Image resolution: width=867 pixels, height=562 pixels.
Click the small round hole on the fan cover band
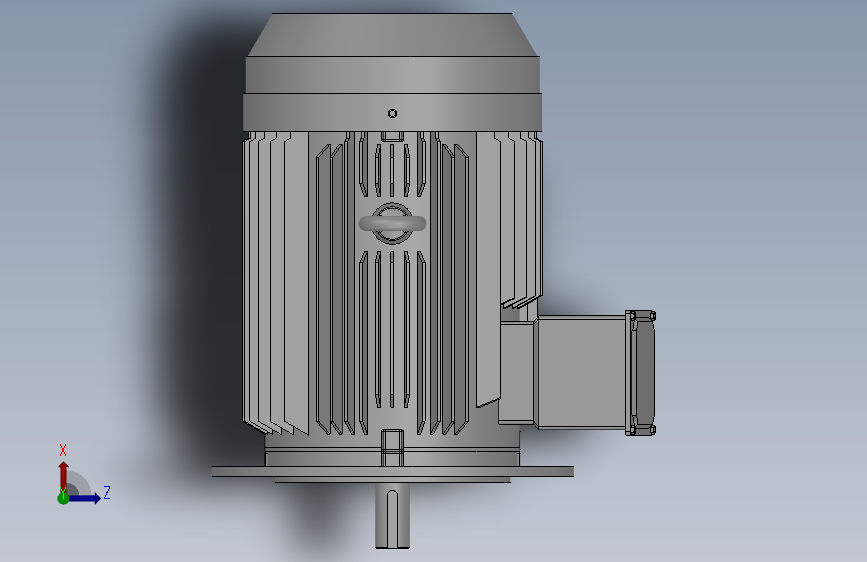(393, 113)
